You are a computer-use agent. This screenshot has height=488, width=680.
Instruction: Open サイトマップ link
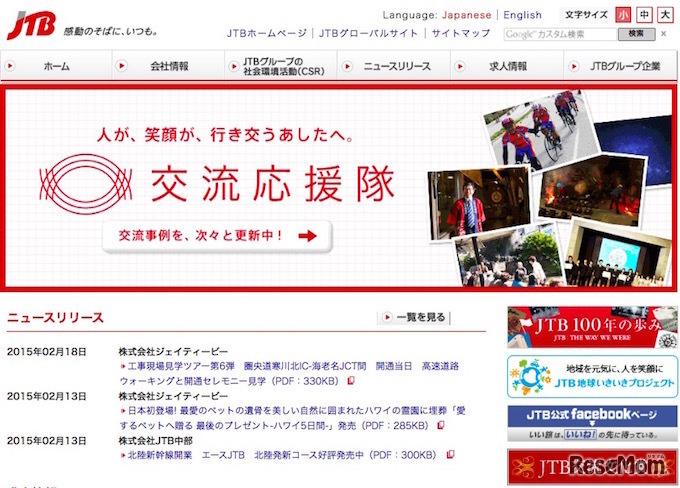coord(461,33)
